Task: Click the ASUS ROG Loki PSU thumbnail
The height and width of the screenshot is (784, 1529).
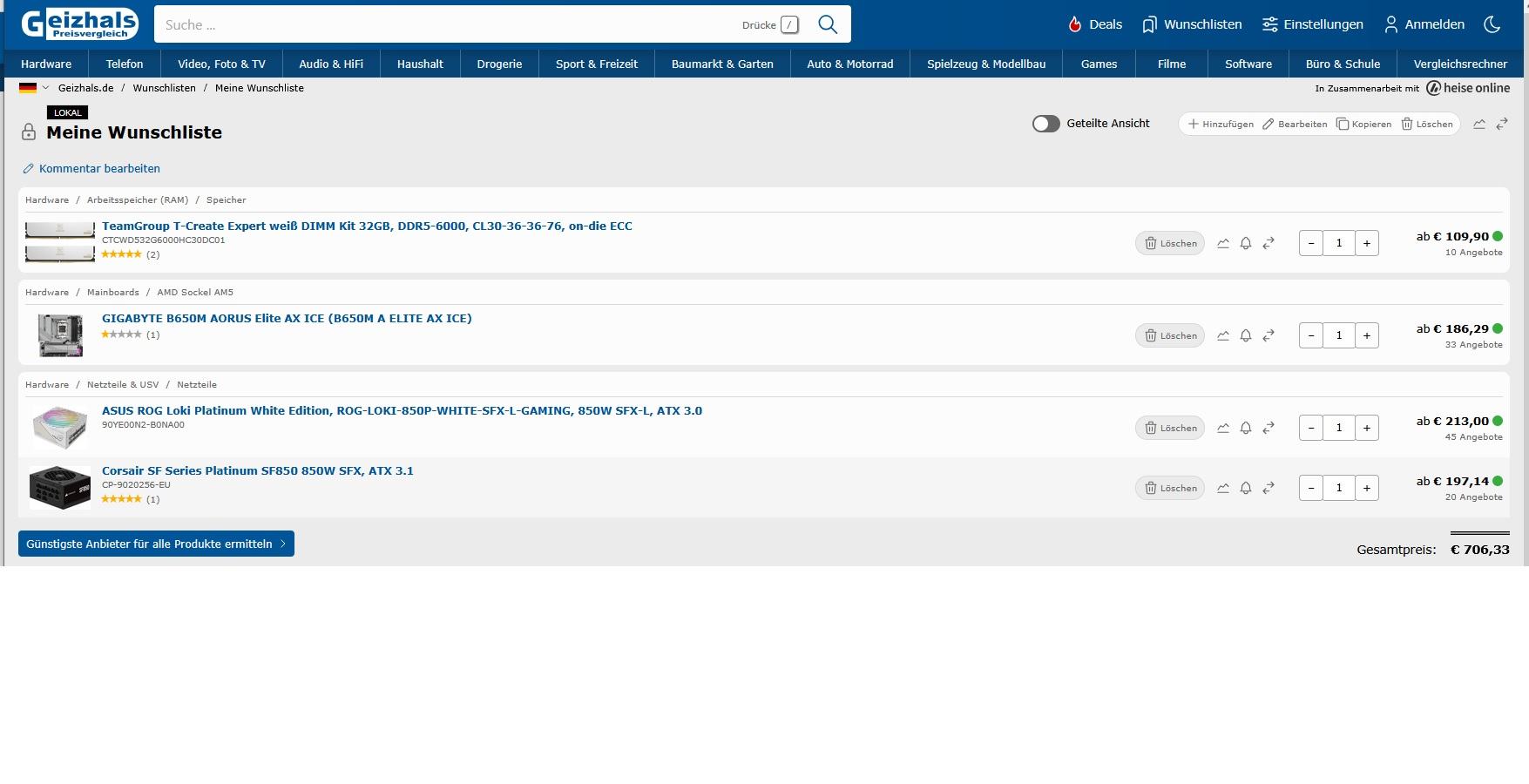Action: pos(60,428)
